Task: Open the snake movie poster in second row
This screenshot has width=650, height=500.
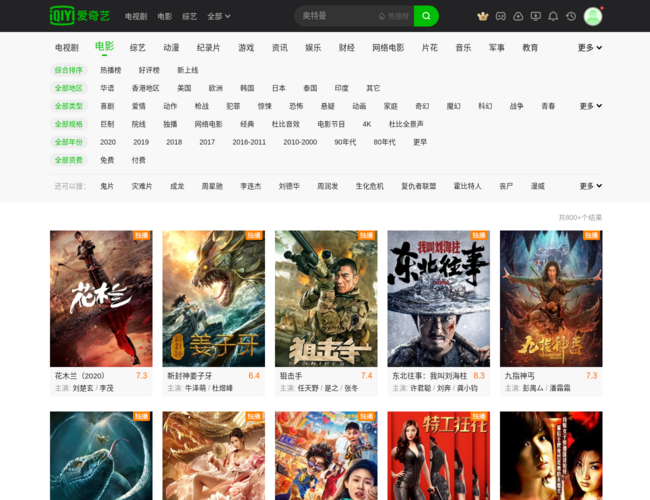Action: [x=101, y=456]
